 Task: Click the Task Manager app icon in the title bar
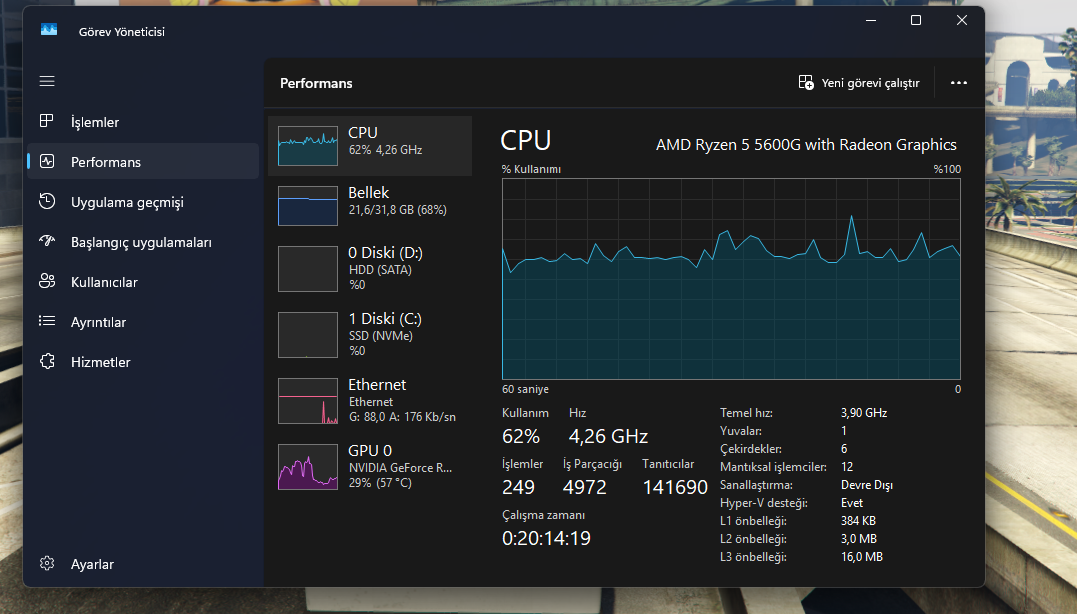coord(49,30)
